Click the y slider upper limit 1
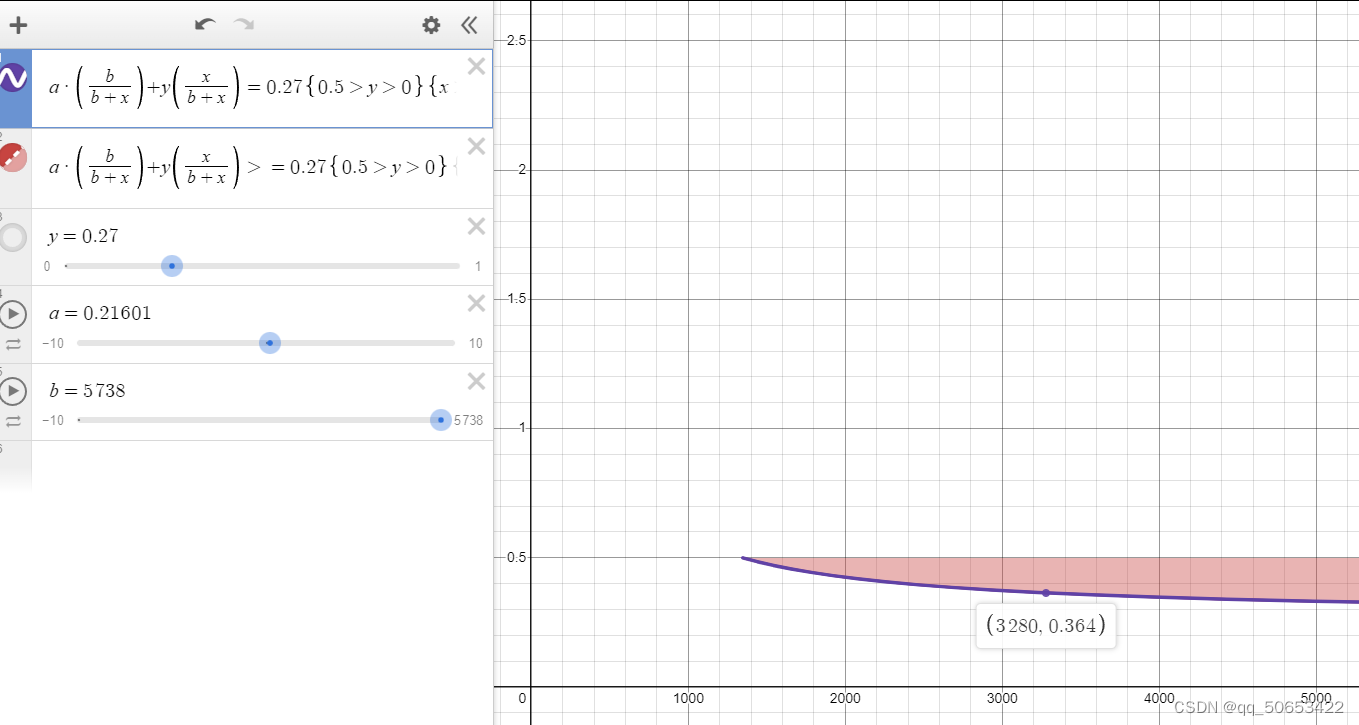Screen dimensions: 1359x725 (478, 267)
